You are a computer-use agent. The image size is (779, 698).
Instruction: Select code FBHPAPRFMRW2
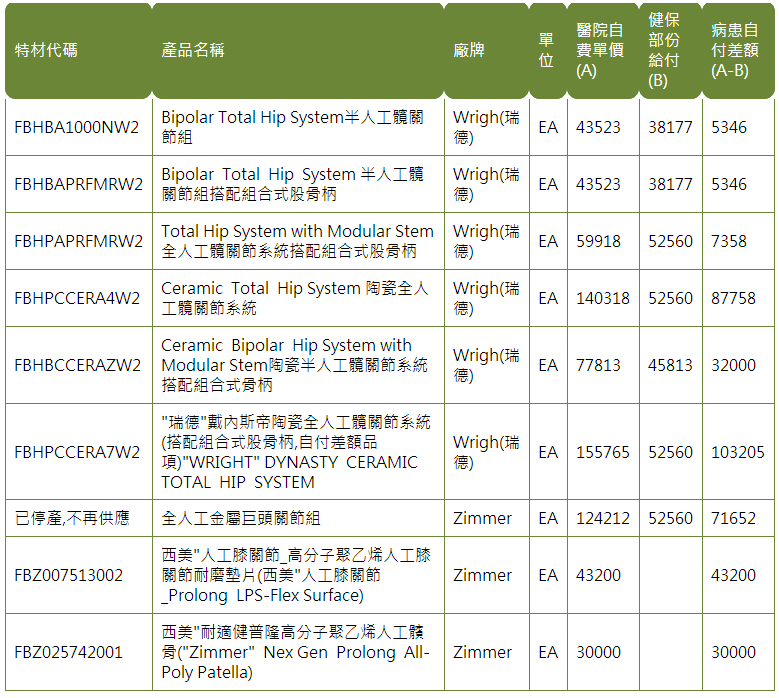coord(78,241)
